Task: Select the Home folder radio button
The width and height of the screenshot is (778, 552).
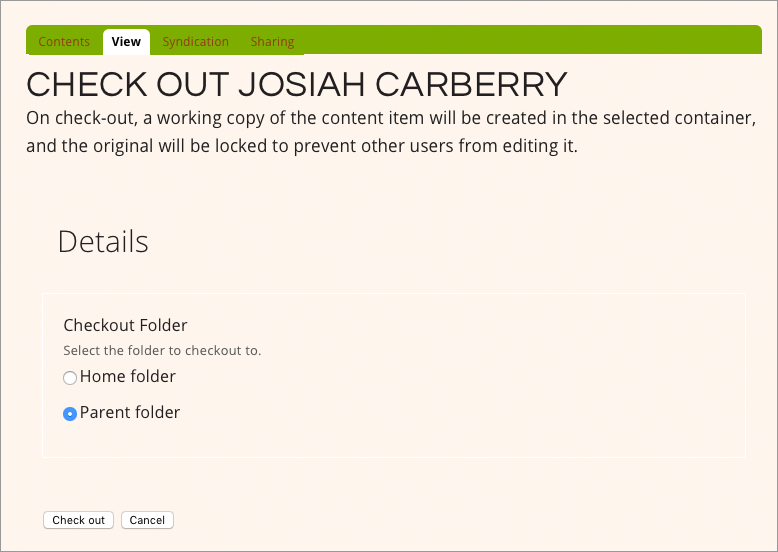Action: click(x=70, y=378)
